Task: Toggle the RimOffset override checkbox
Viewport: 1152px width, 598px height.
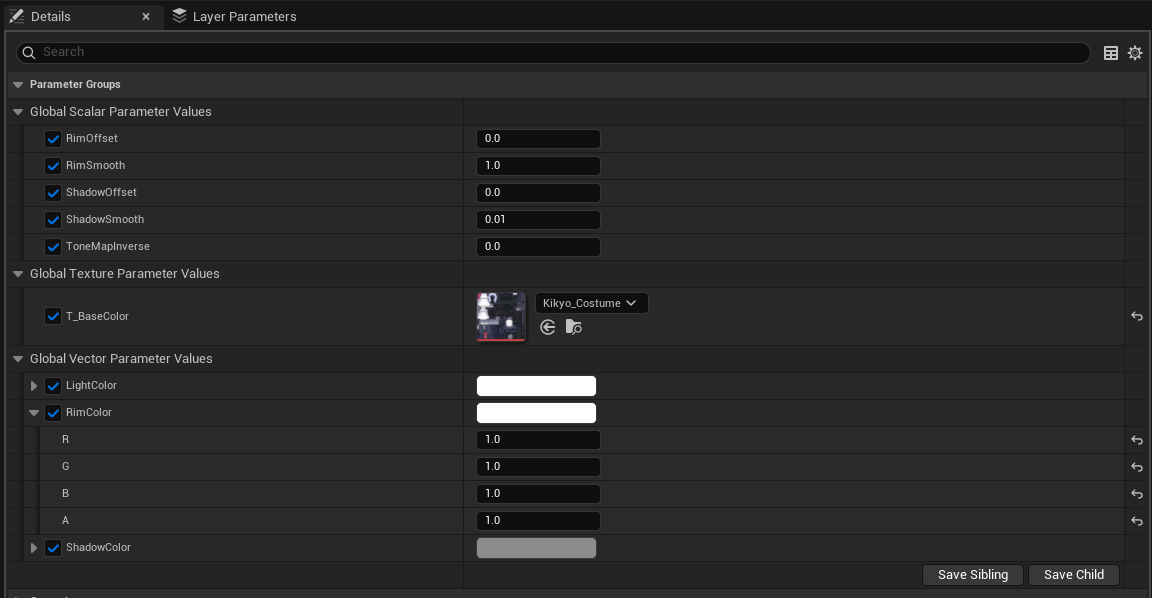Action: [x=53, y=139]
